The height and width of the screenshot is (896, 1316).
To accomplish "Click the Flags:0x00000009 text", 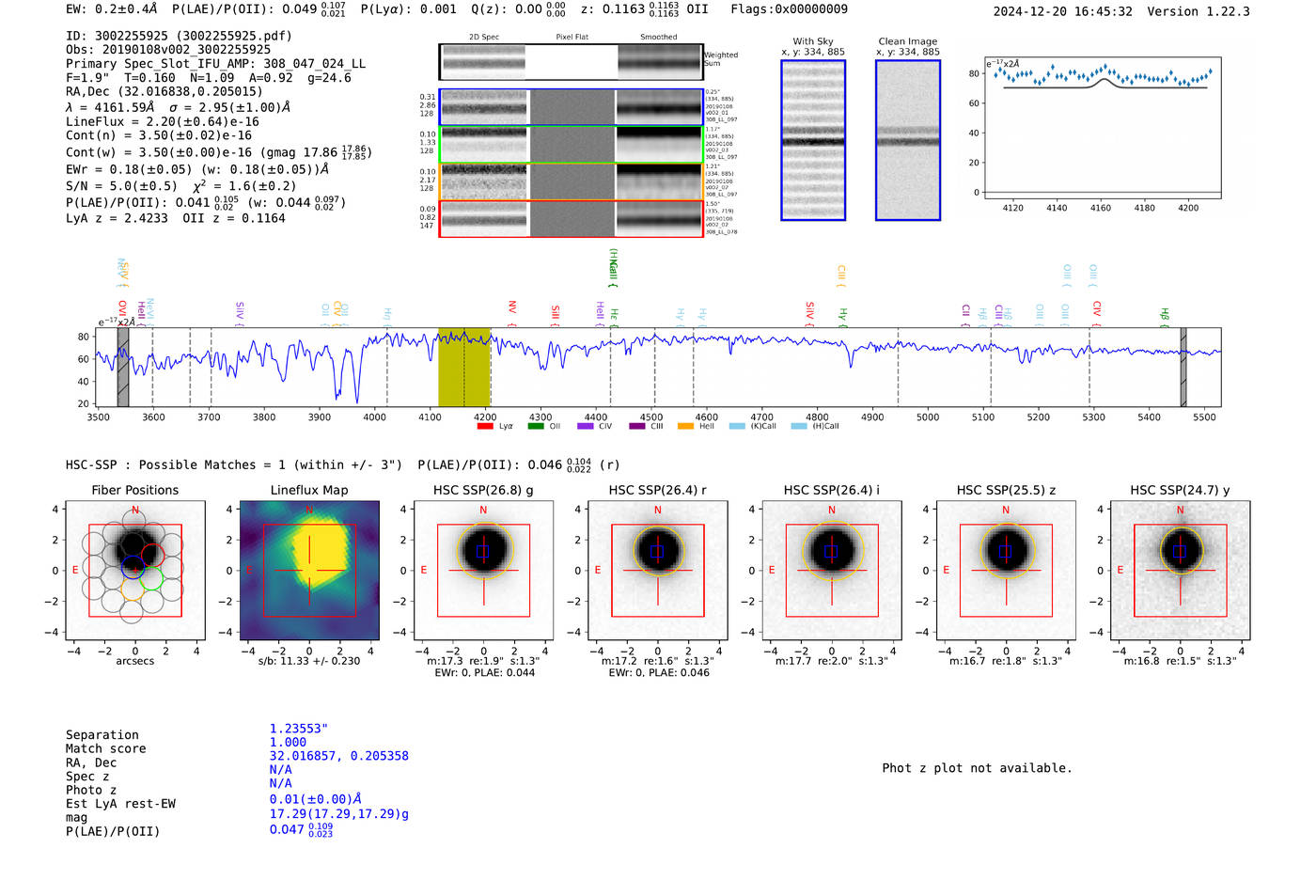I will click(x=789, y=8).
